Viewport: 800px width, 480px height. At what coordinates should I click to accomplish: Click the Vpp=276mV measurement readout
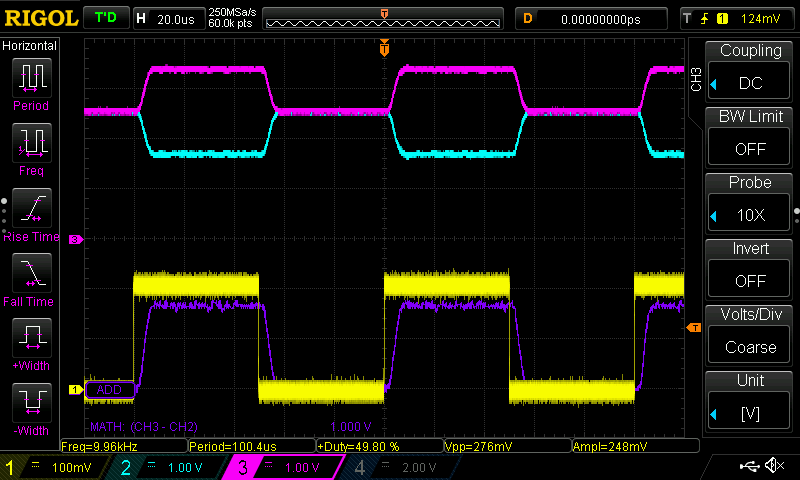point(508,446)
